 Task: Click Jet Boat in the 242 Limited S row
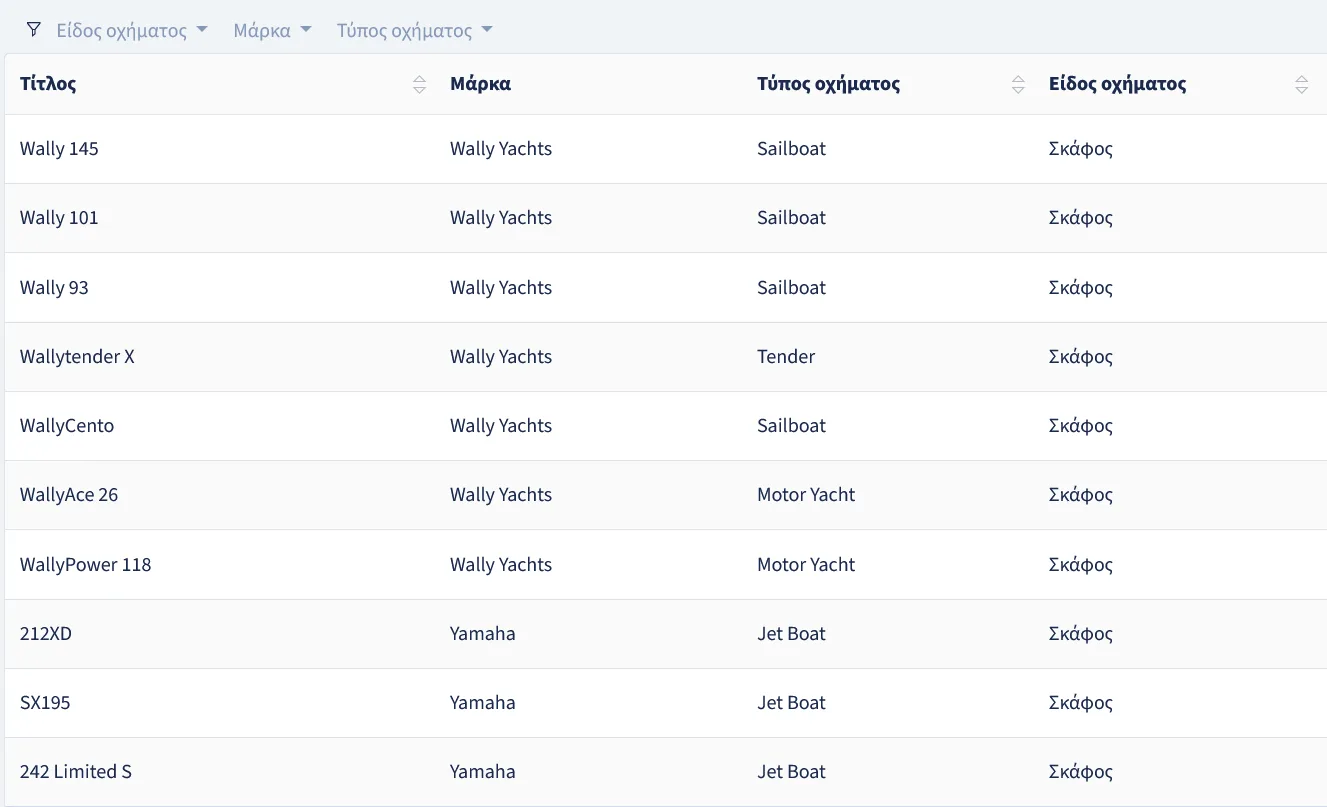click(x=792, y=772)
